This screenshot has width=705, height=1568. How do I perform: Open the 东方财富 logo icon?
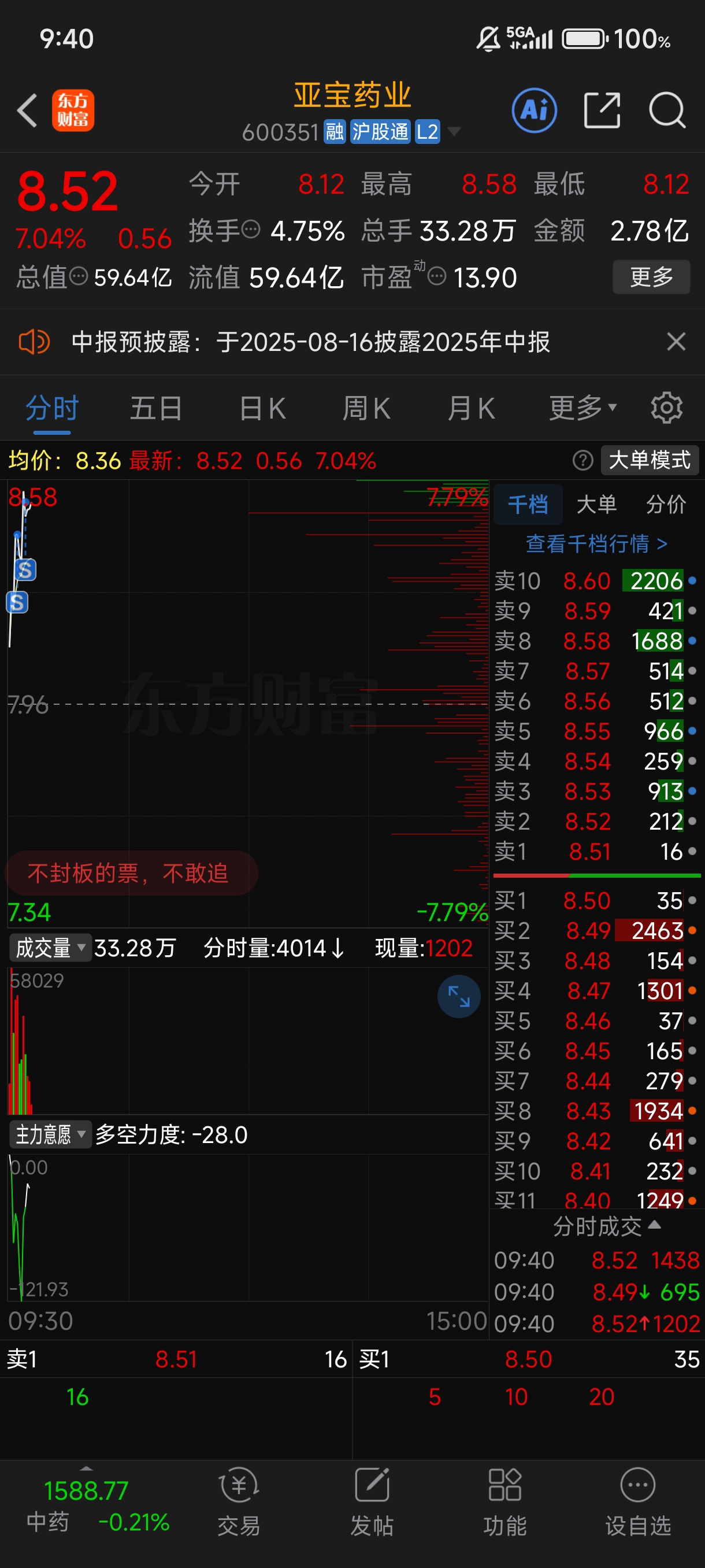(x=73, y=110)
